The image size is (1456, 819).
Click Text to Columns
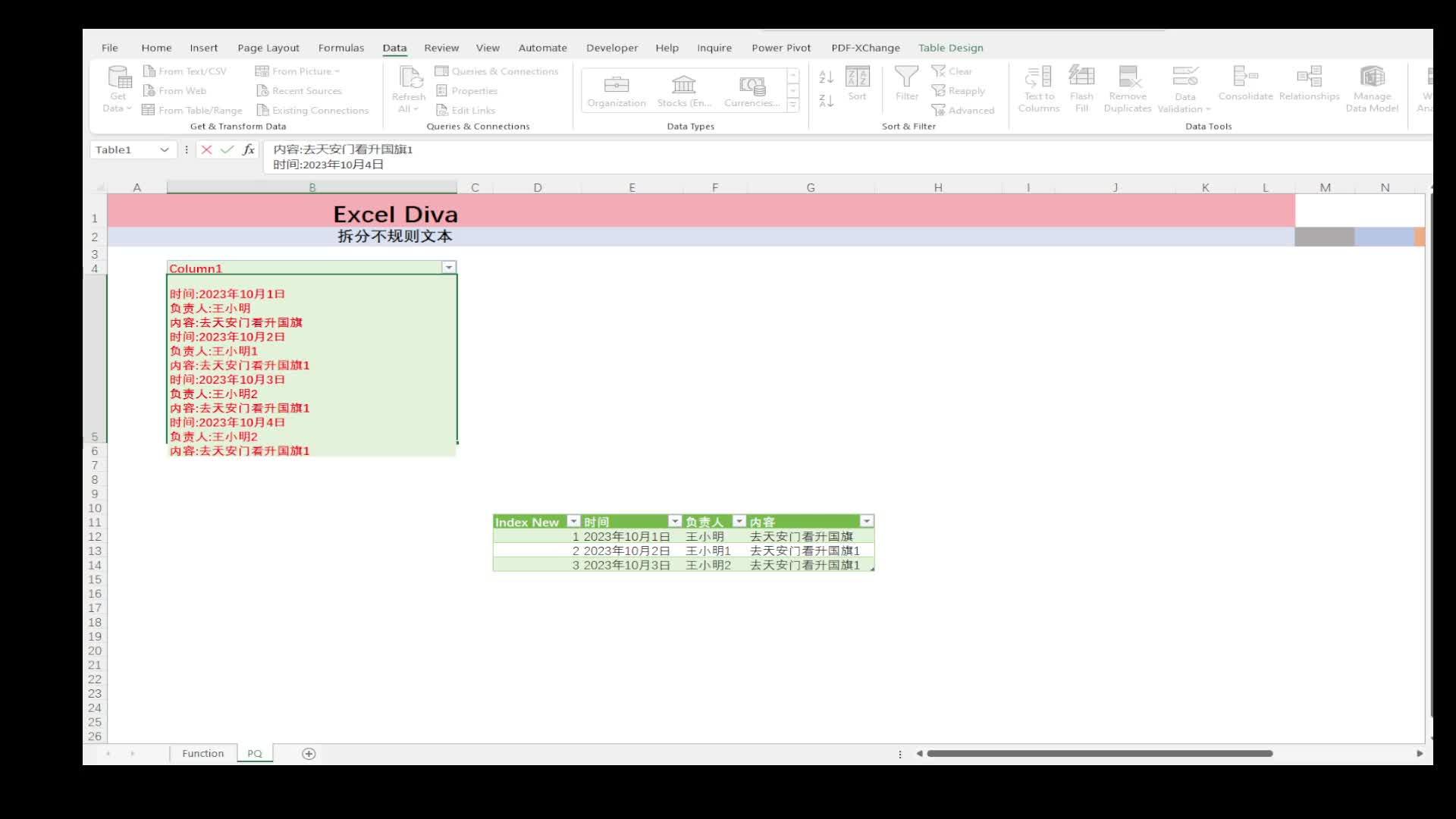pos(1039,89)
